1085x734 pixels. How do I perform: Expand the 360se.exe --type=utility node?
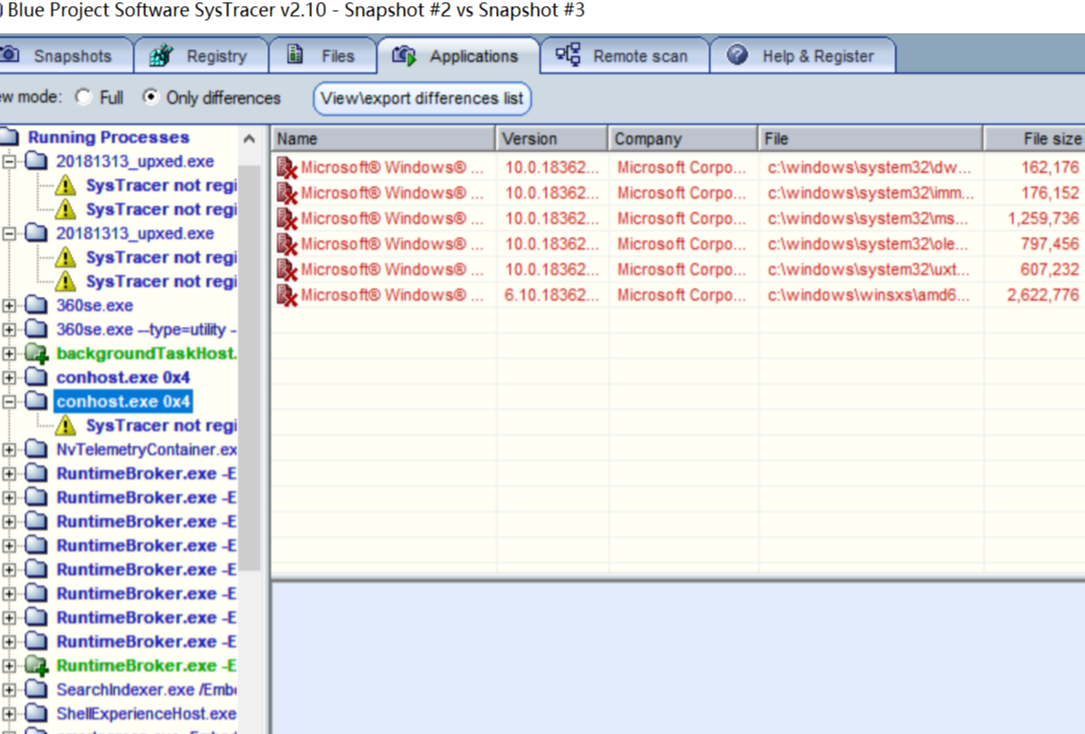(9, 329)
